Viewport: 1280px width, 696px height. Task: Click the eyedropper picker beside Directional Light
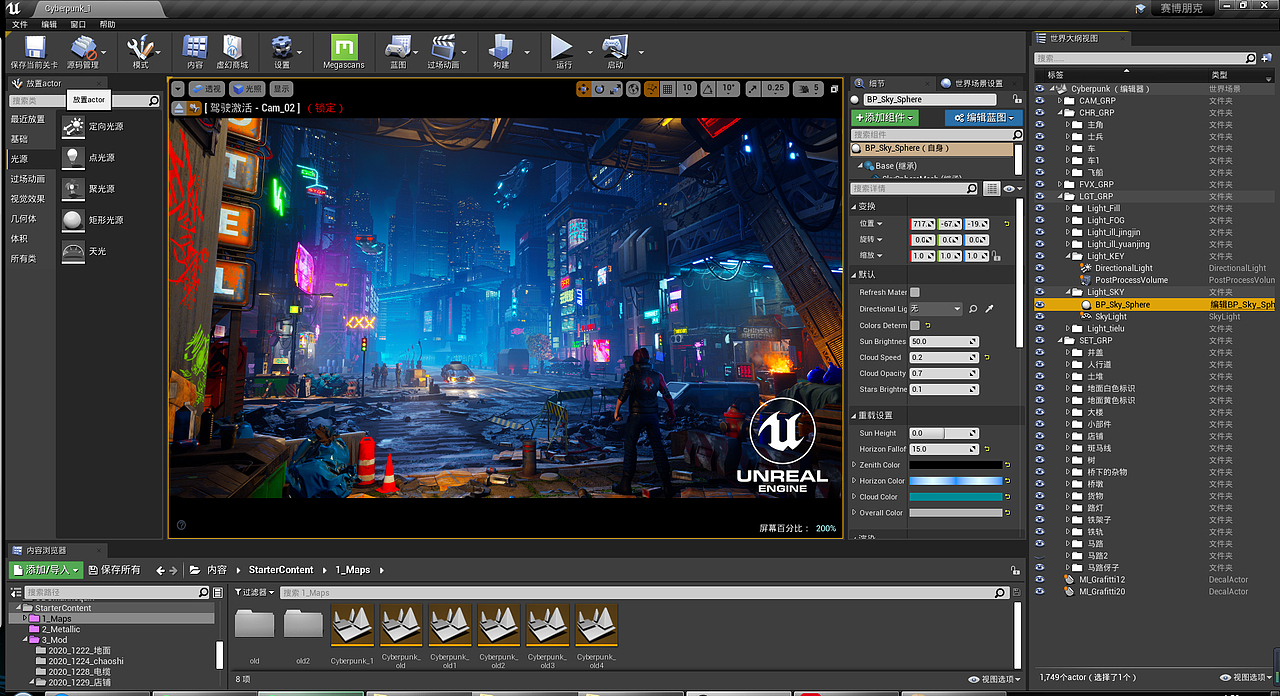click(989, 309)
